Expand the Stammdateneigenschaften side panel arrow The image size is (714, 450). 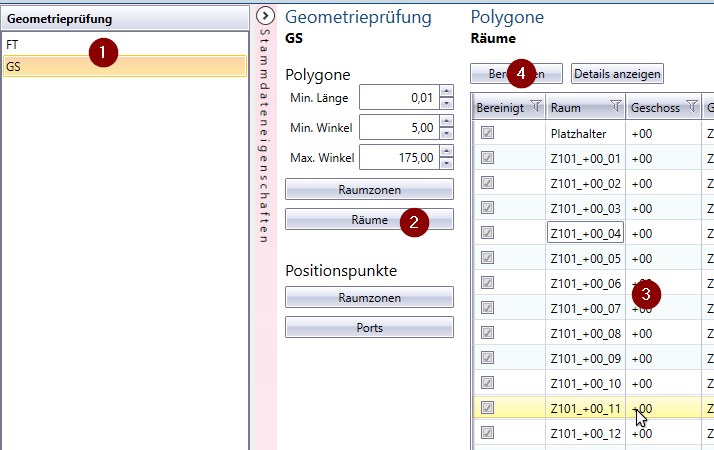[265, 16]
